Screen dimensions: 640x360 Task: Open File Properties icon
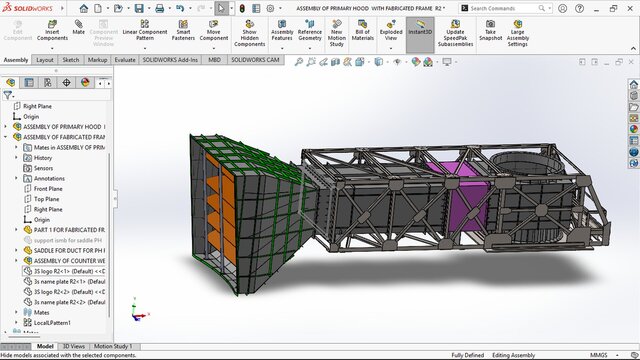tap(256, 8)
